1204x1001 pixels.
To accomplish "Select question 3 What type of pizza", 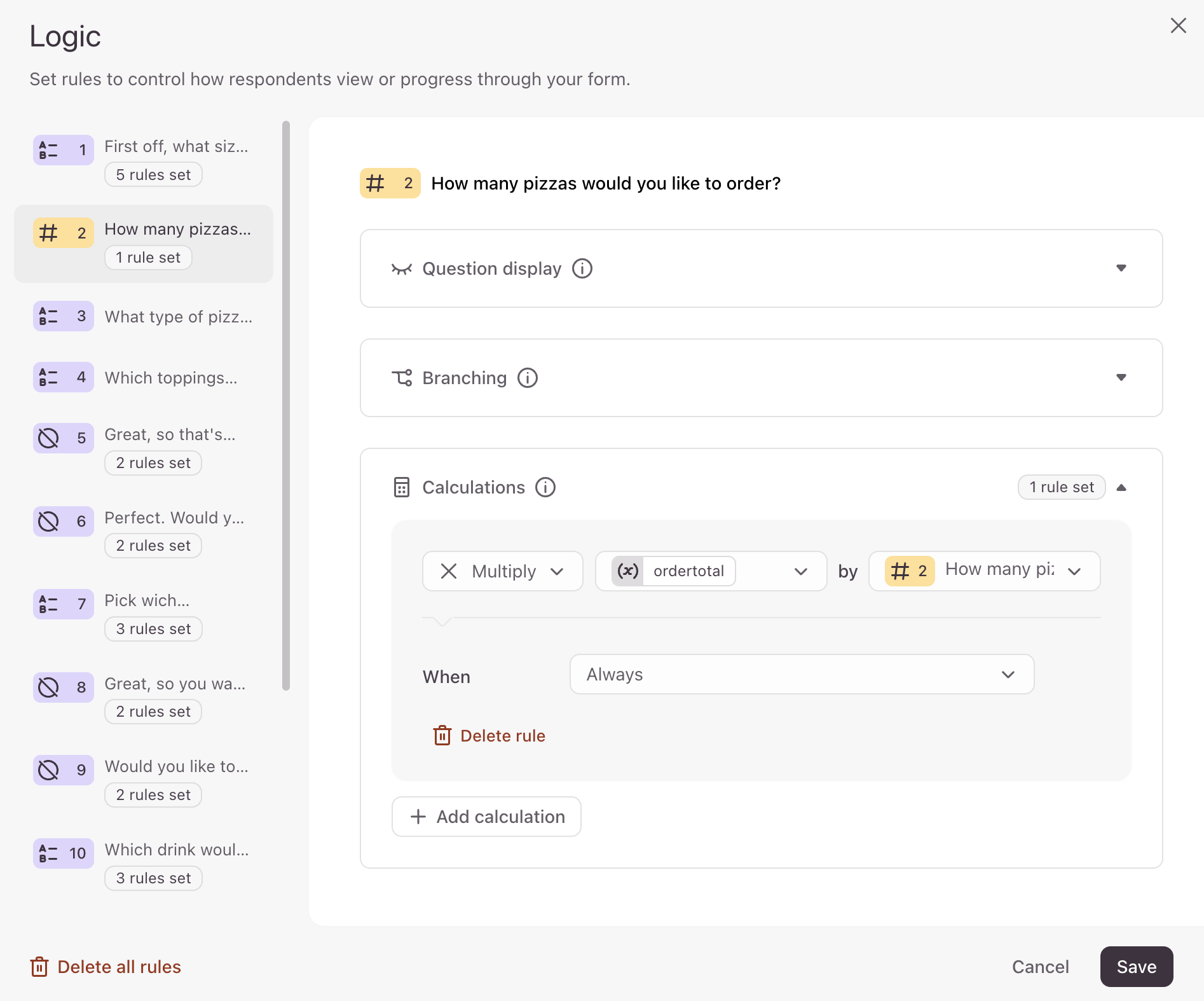I will [x=144, y=316].
